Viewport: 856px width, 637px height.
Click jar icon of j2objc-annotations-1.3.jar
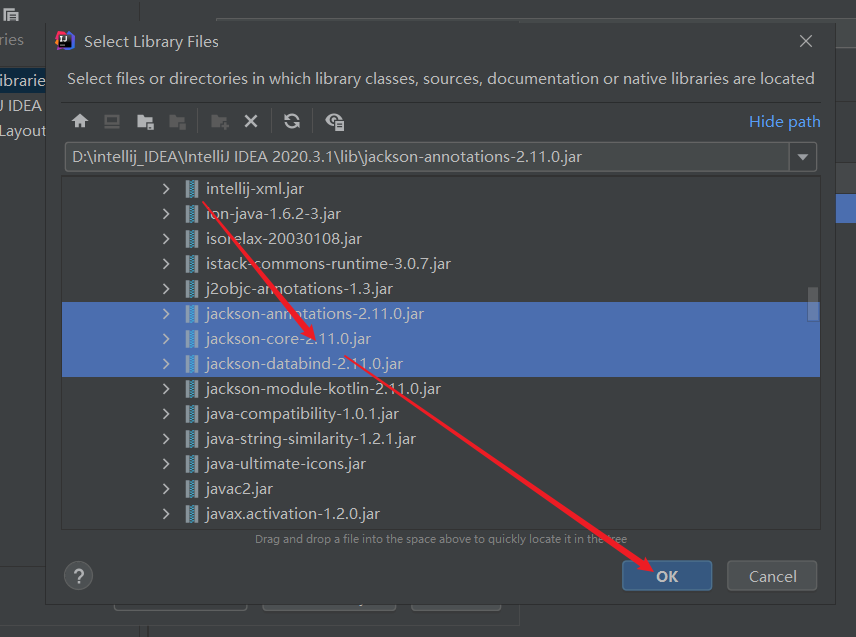point(192,289)
